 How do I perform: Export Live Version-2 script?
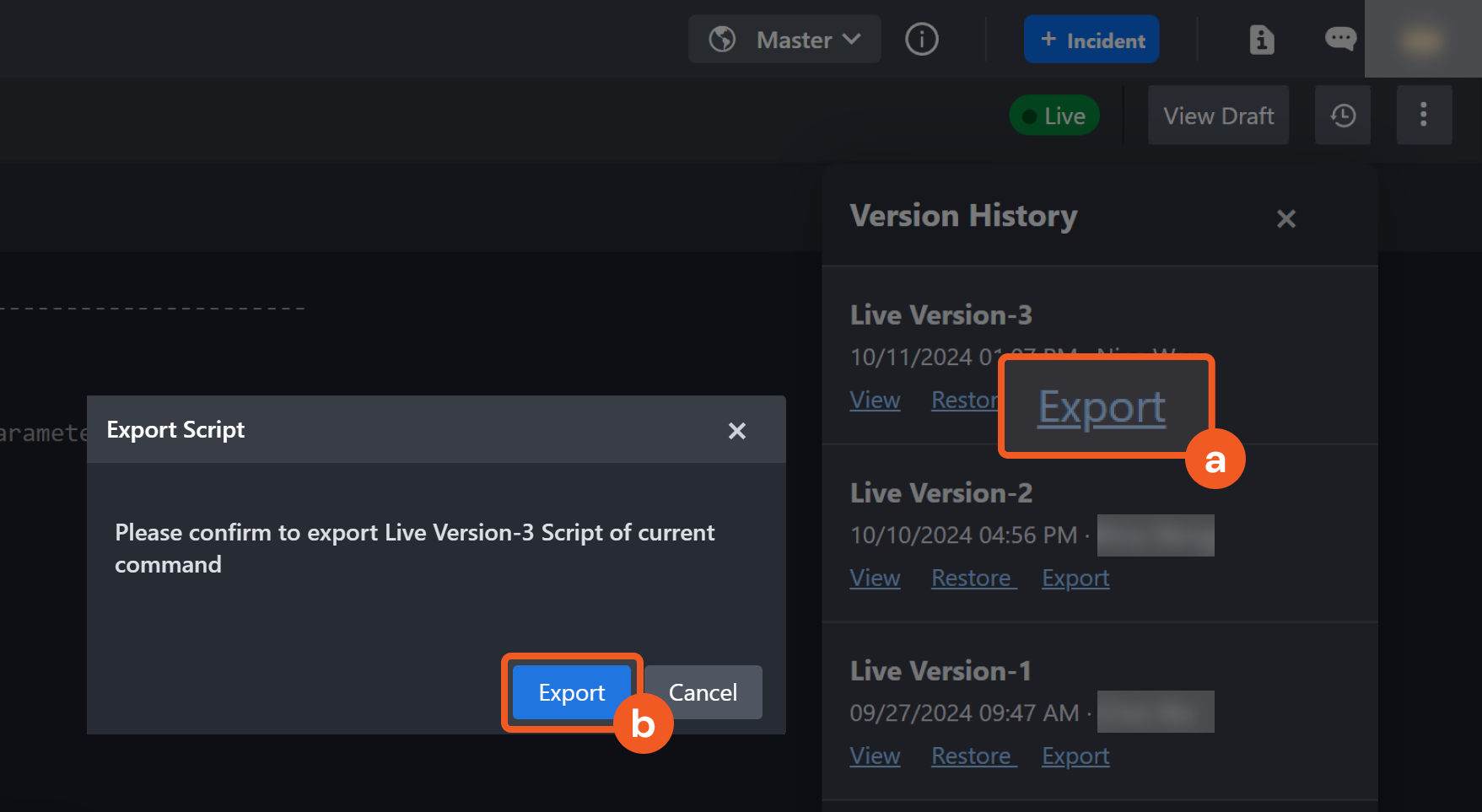click(x=1075, y=578)
